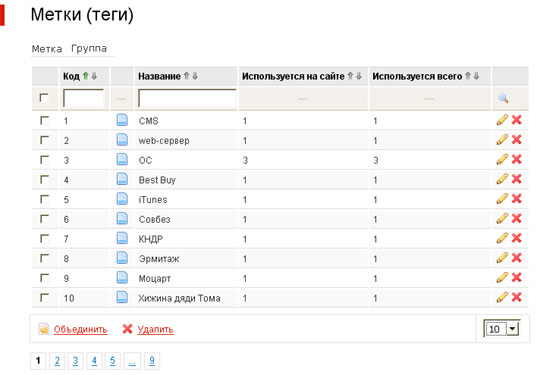Sort Используется на сайте descending
537x375 pixels.
point(359,76)
